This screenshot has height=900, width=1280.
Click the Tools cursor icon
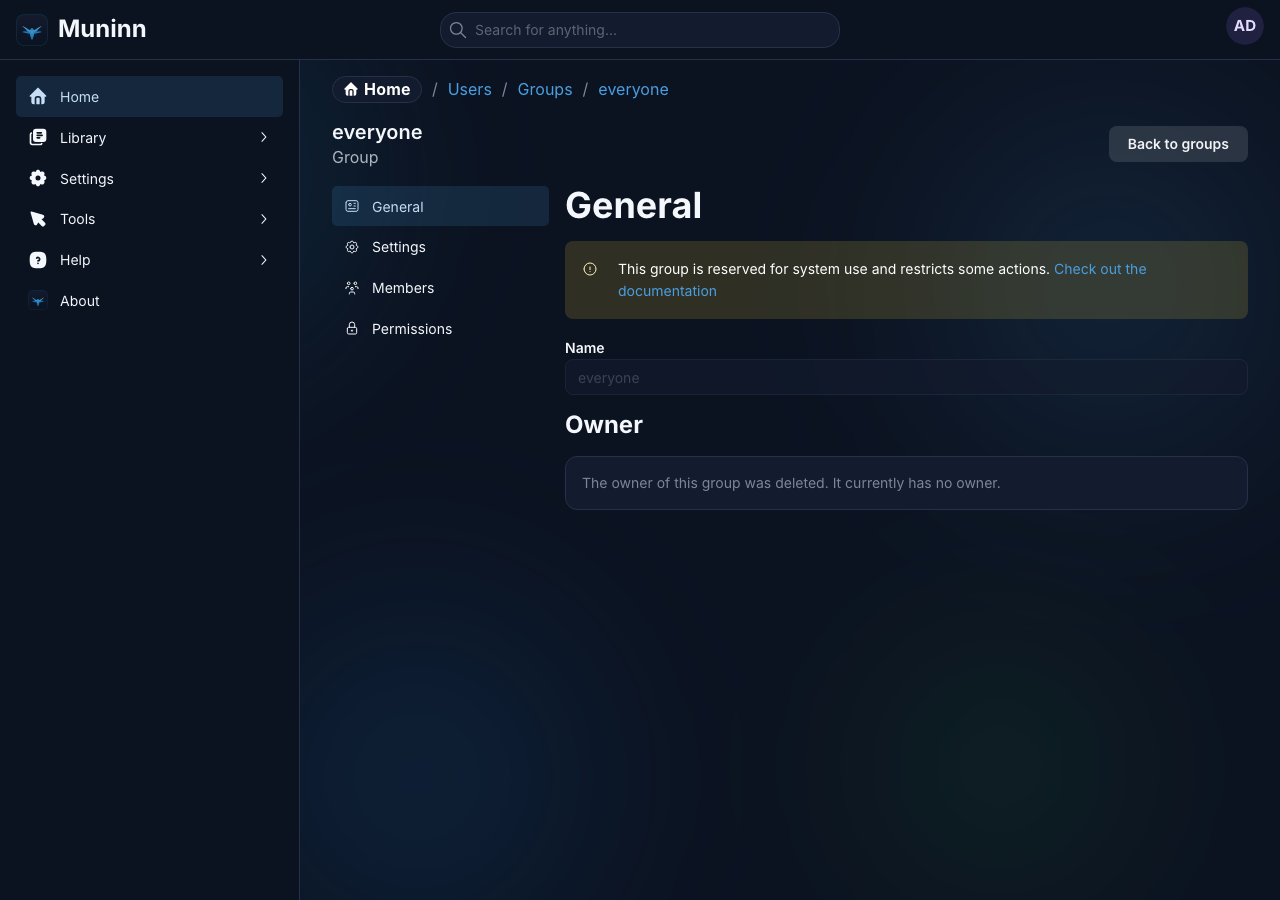[38, 219]
